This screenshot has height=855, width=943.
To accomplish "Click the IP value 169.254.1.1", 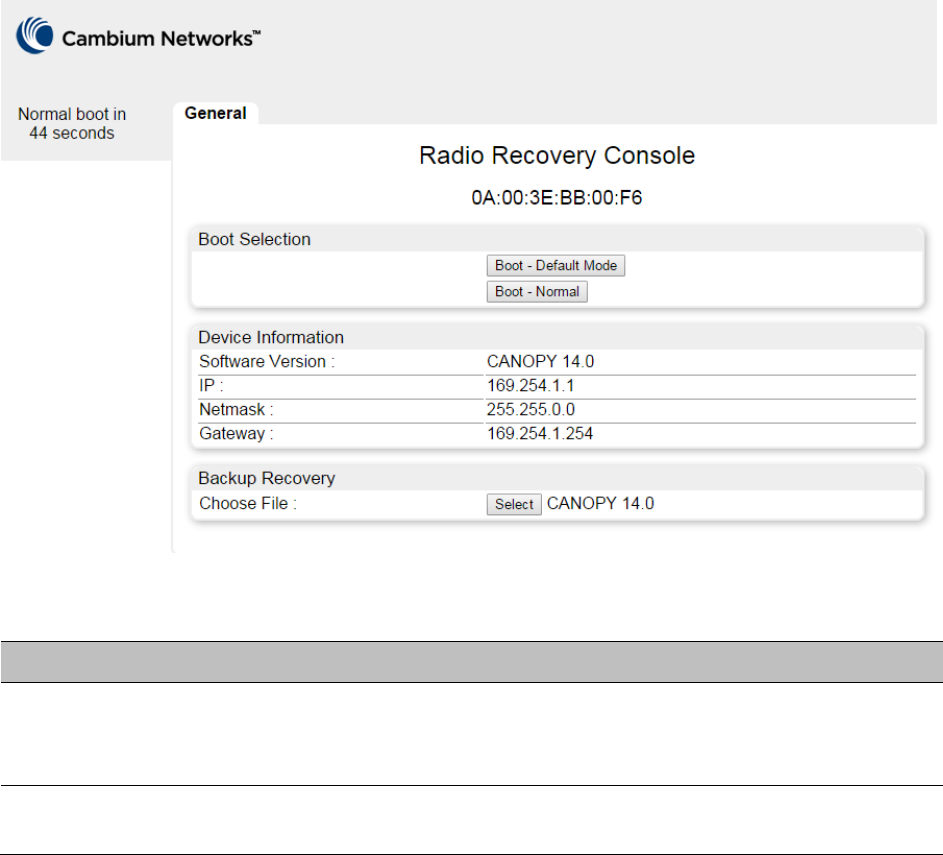I will [x=530, y=385].
